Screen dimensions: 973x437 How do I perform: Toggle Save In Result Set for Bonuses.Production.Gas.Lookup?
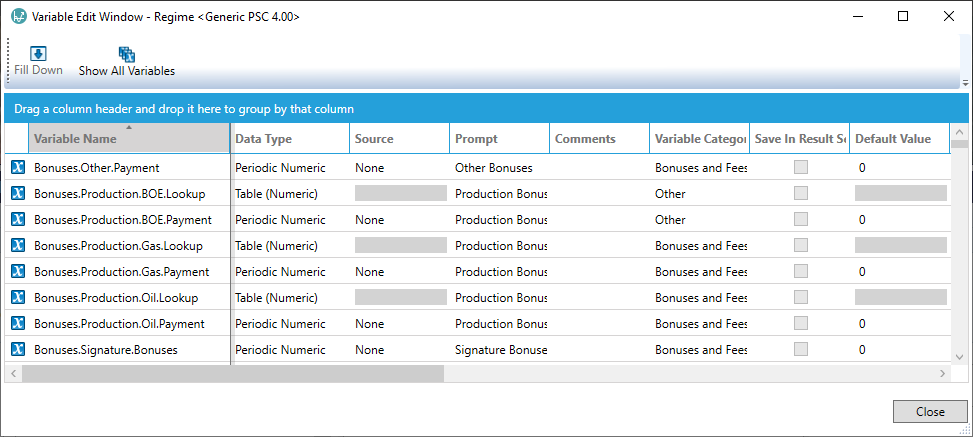coord(801,245)
